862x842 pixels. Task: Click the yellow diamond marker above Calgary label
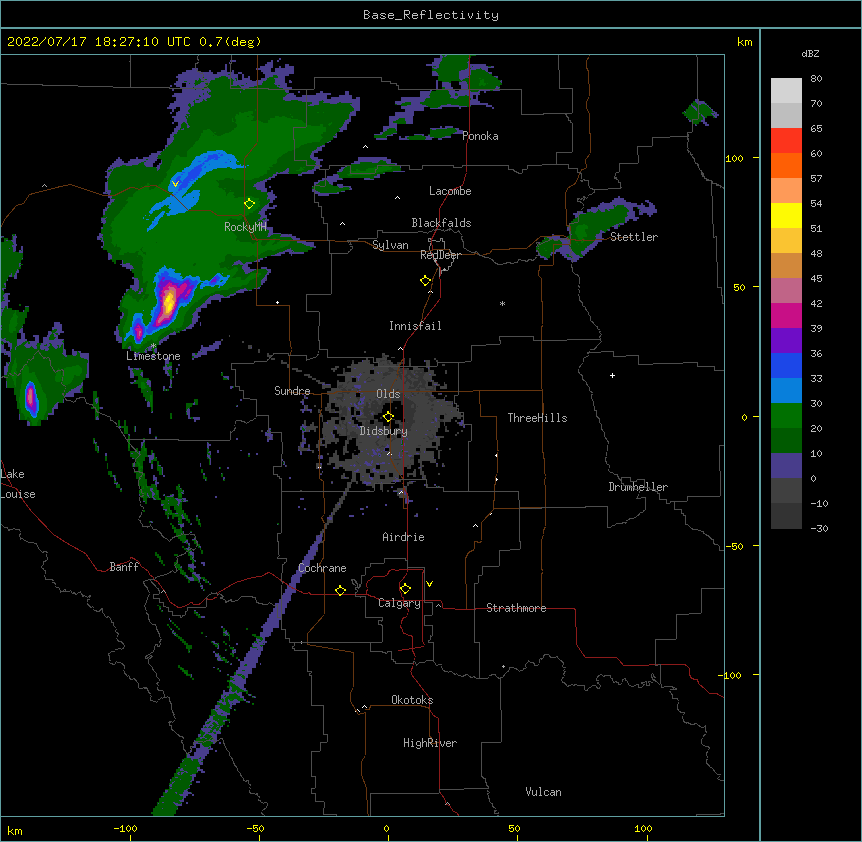point(405,589)
